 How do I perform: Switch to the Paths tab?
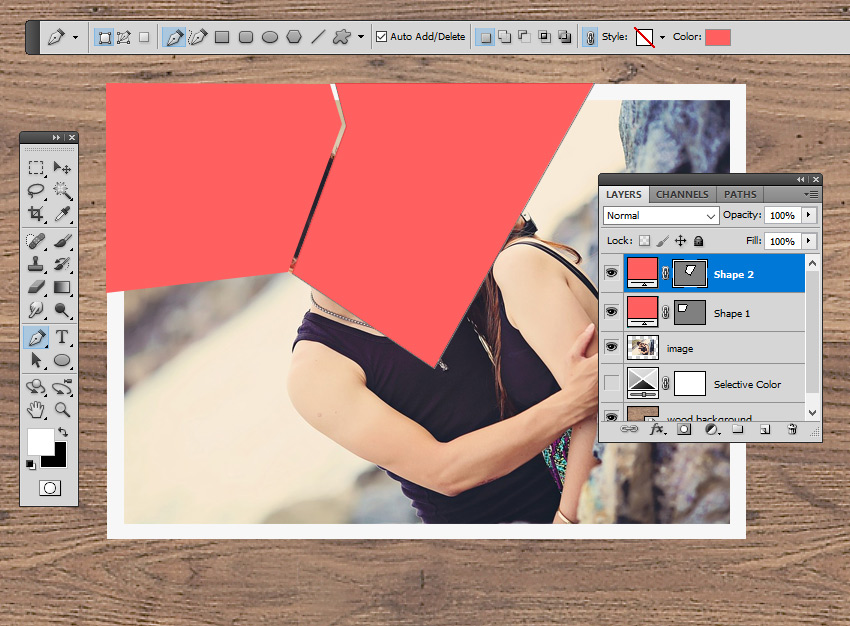point(740,194)
